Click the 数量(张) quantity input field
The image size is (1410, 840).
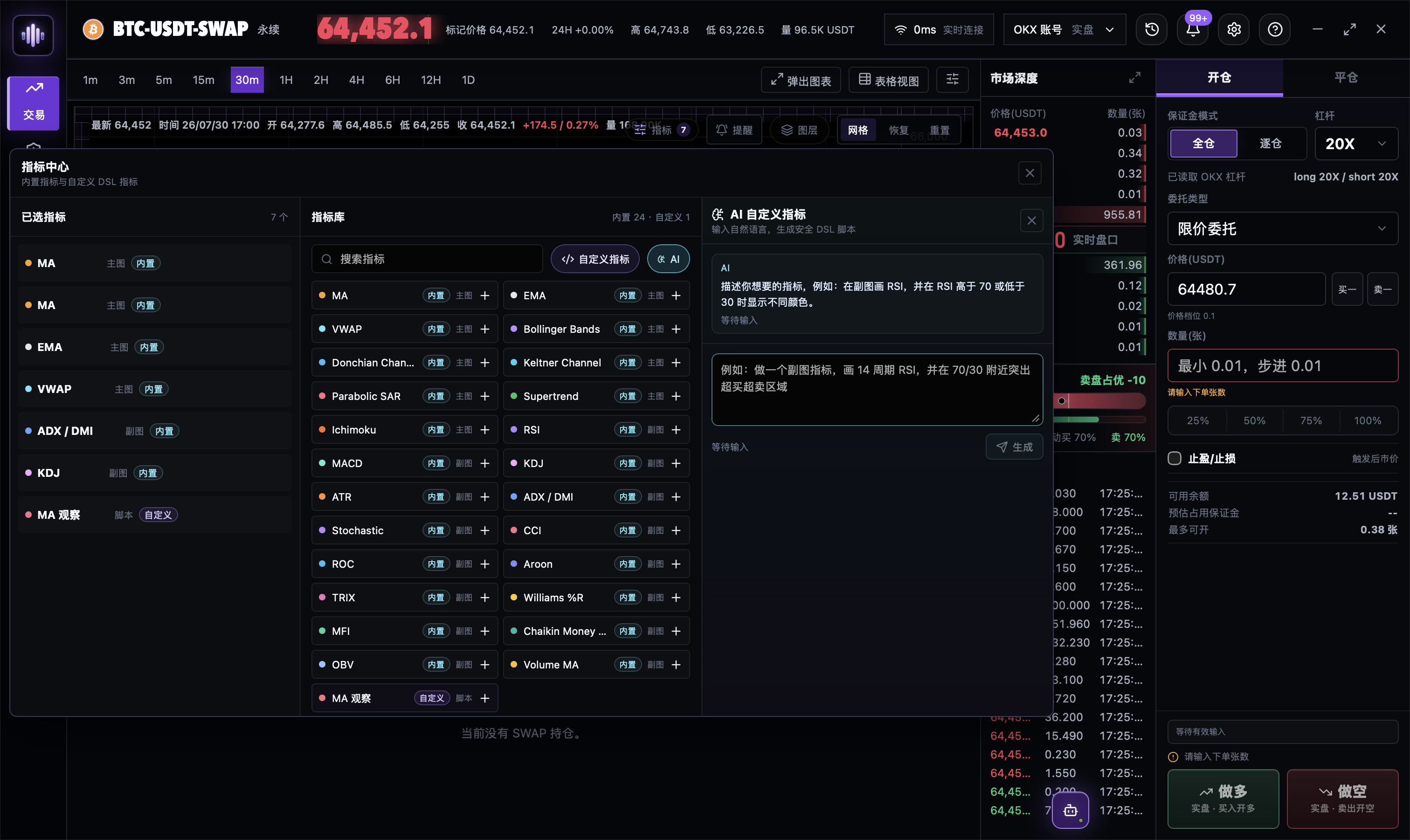click(1283, 365)
